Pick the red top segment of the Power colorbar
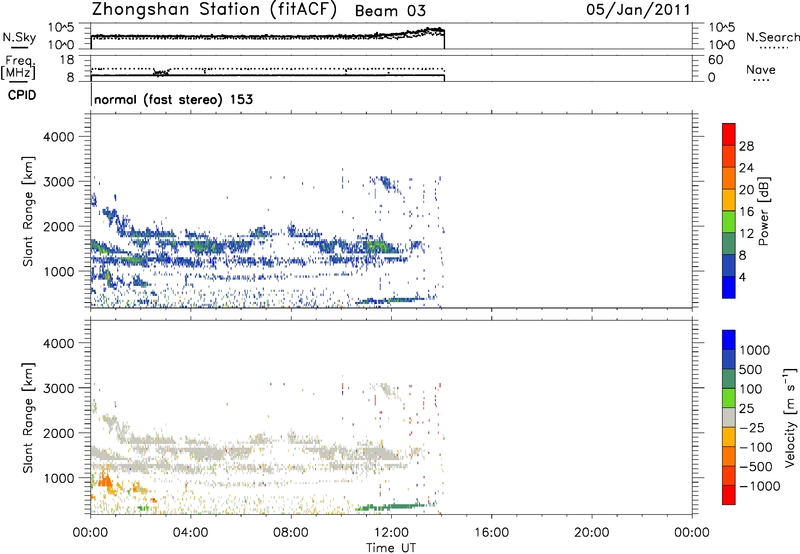This screenshot has width=800, height=554. coord(729,134)
